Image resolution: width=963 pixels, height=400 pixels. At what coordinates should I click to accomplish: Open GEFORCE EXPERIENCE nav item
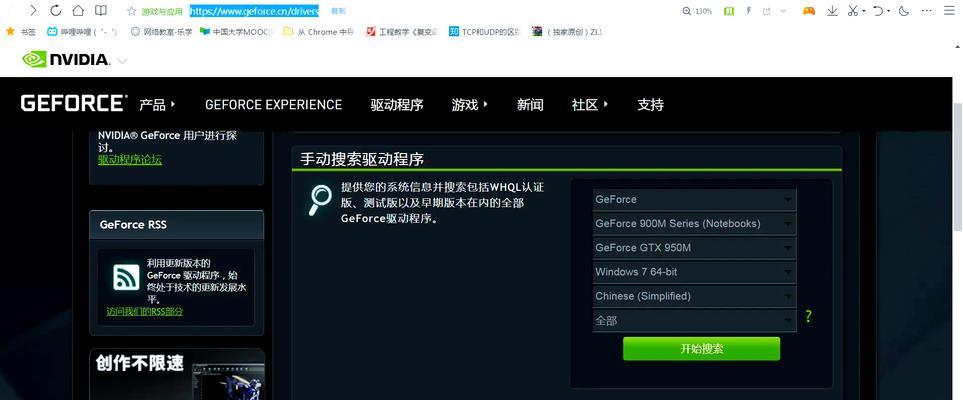point(273,104)
